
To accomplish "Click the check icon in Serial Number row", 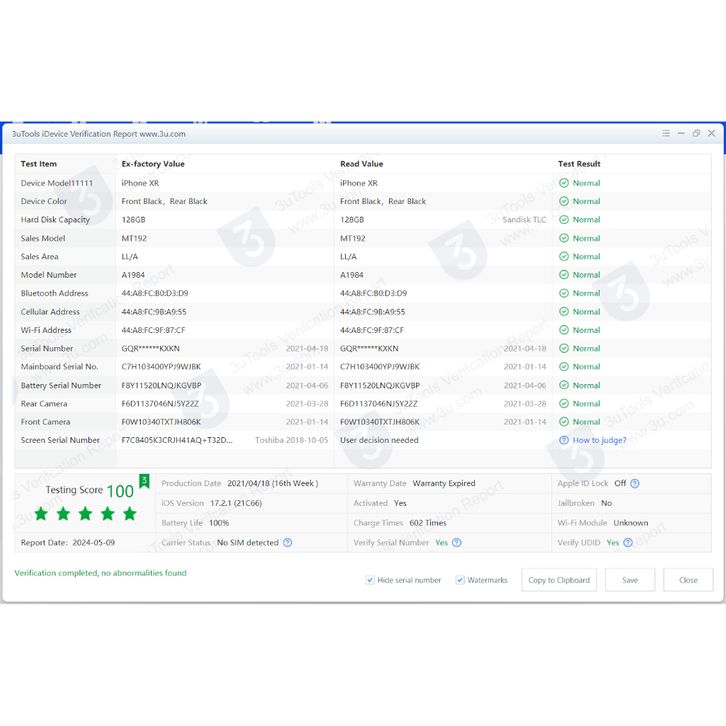I will [x=564, y=348].
